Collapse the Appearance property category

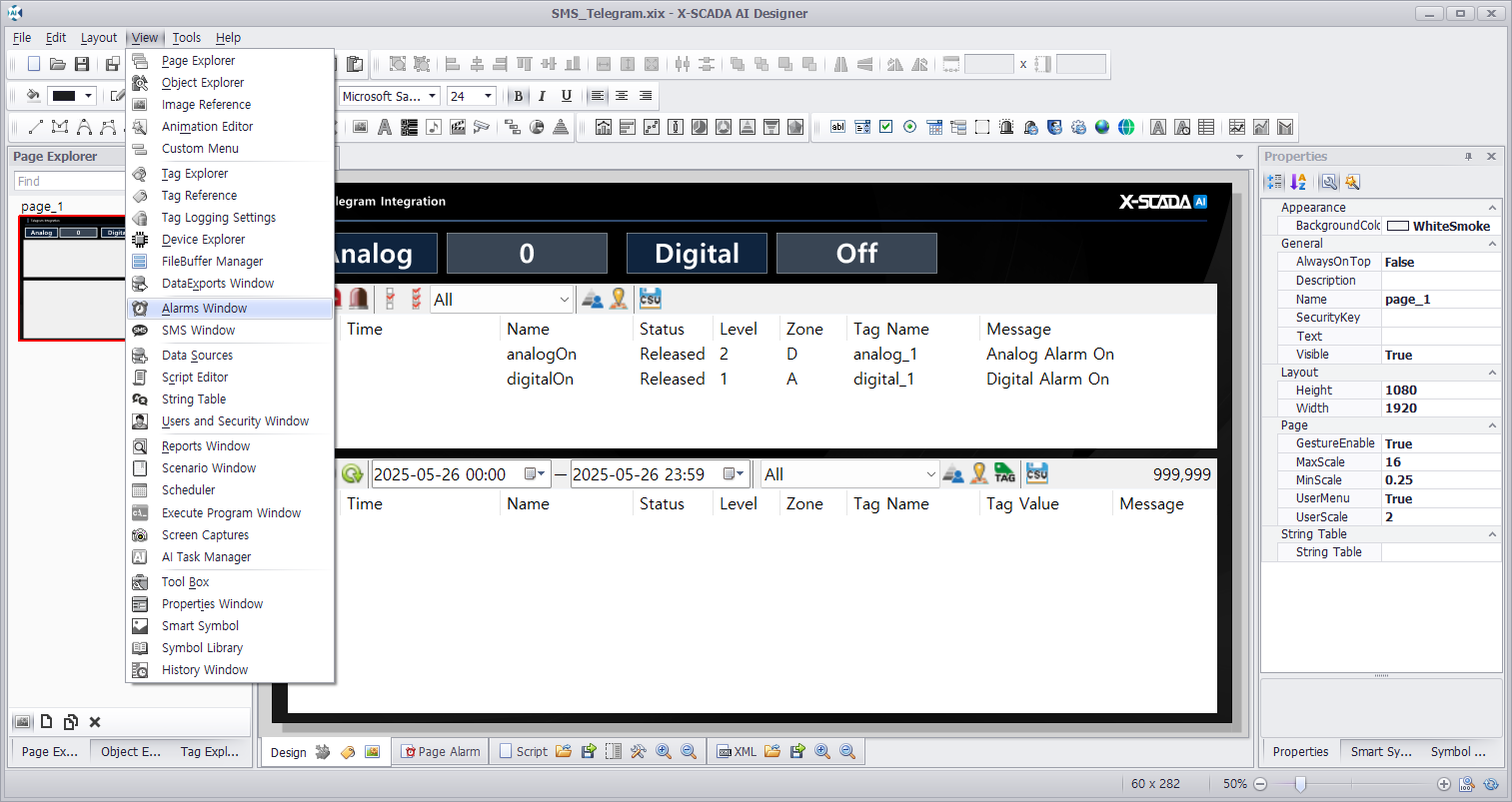[1492, 208]
